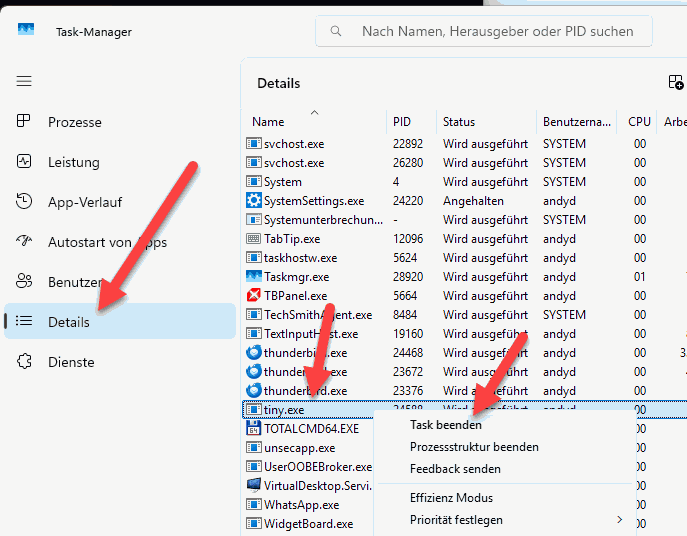Click the Prozesse sidebar icon

[23, 121]
